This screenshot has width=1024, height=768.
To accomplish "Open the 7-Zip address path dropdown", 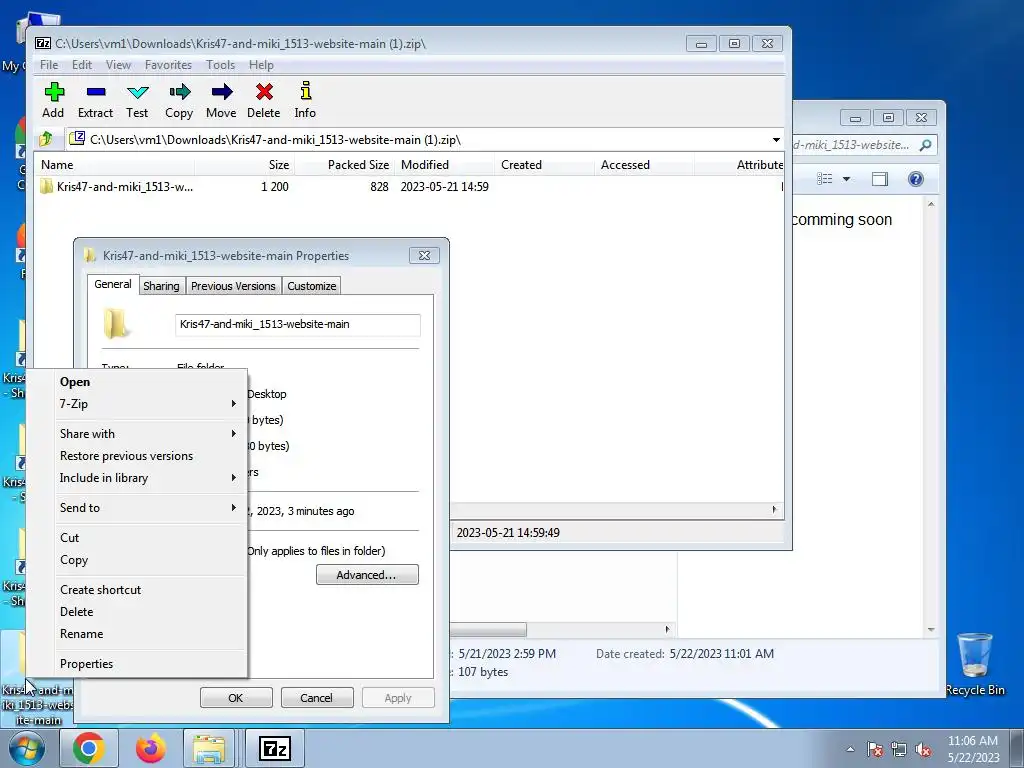I will [776, 140].
